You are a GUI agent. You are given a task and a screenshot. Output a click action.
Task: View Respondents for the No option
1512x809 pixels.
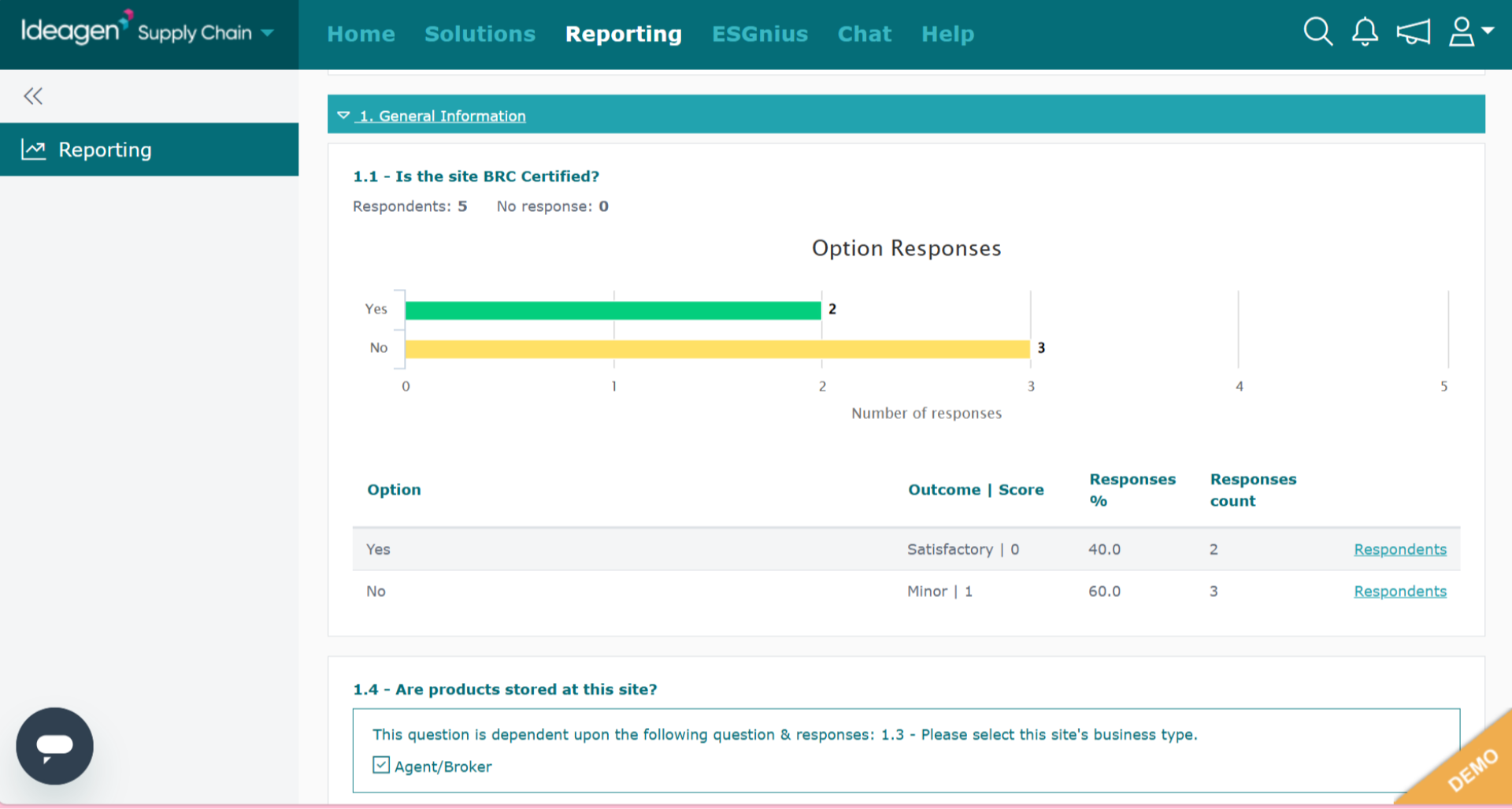[1400, 591]
